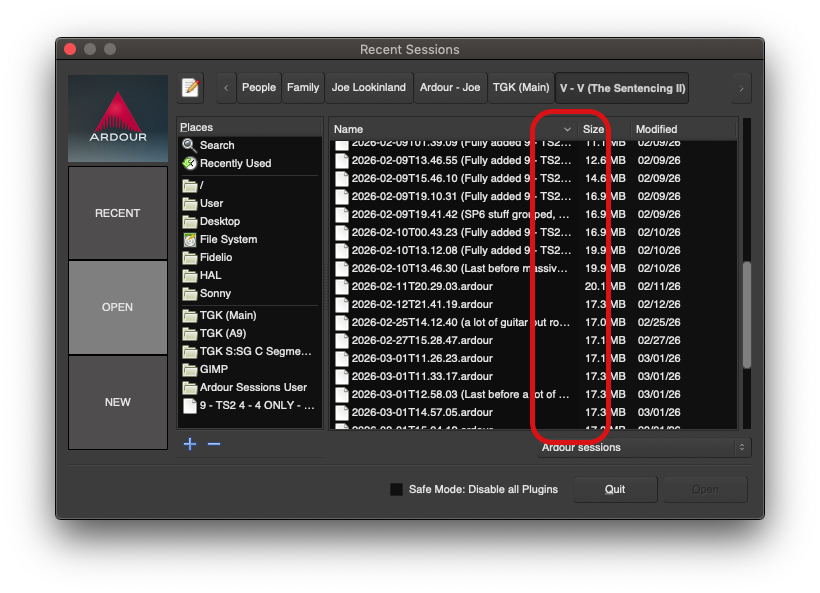Open Recently Used in Places
The width and height of the screenshot is (820, 593).
(235, 163)
